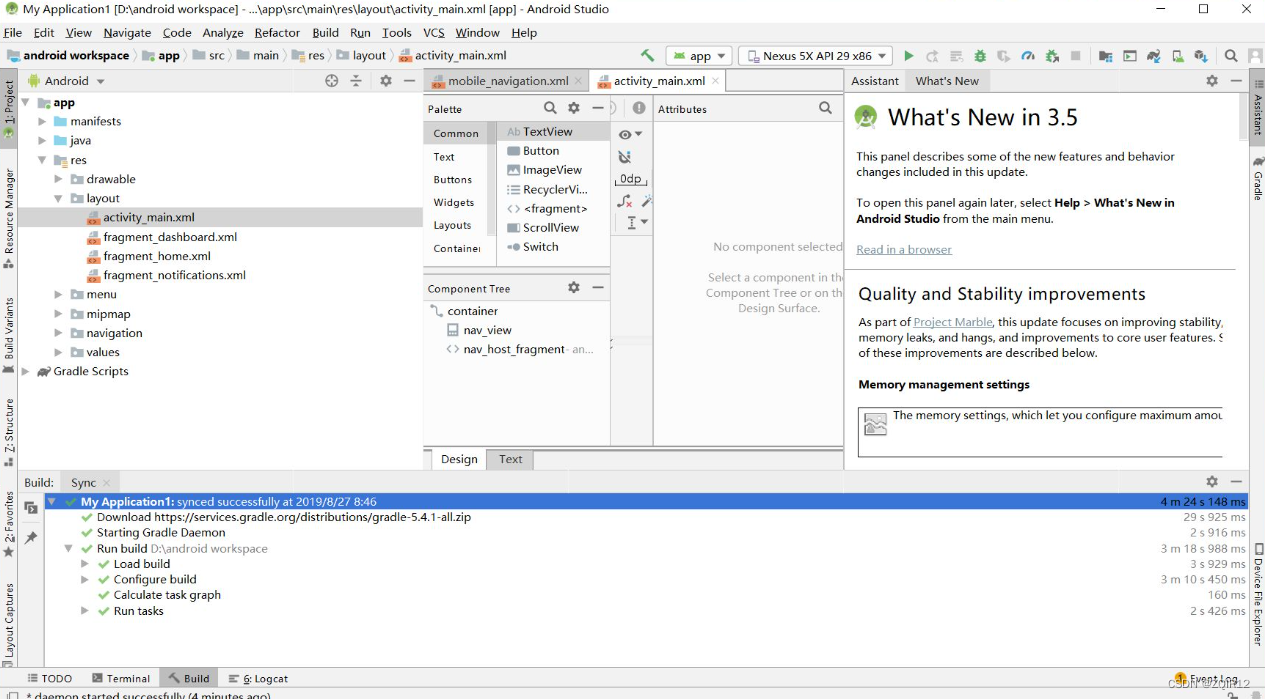Search Attributes with magnifier icon
Image resolution: width=1265 pixels, height=699 pixels.
825,108
